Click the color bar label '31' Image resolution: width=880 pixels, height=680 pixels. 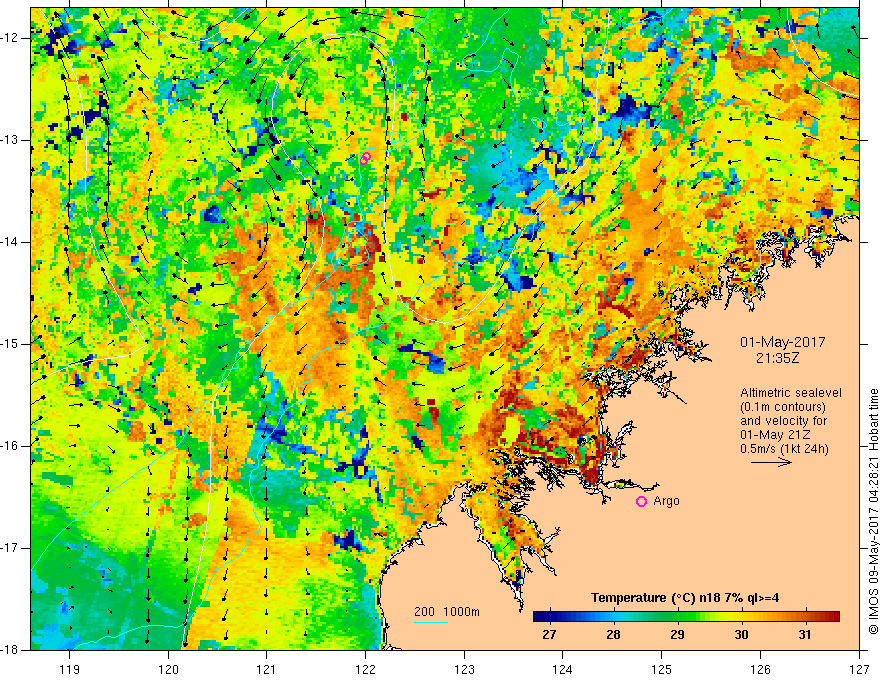click(805, 635)
